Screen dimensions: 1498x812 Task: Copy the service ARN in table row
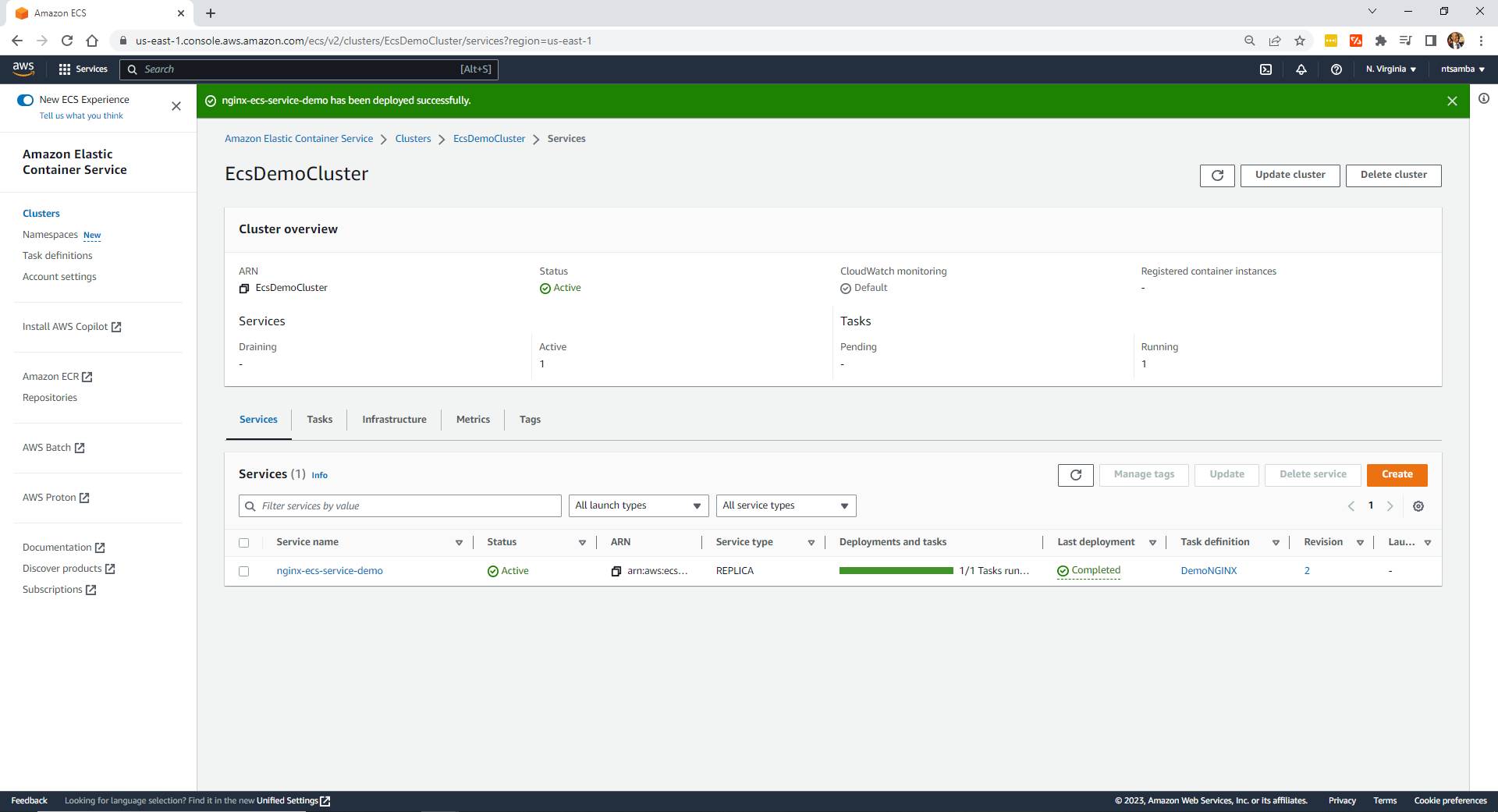point(616,571)
